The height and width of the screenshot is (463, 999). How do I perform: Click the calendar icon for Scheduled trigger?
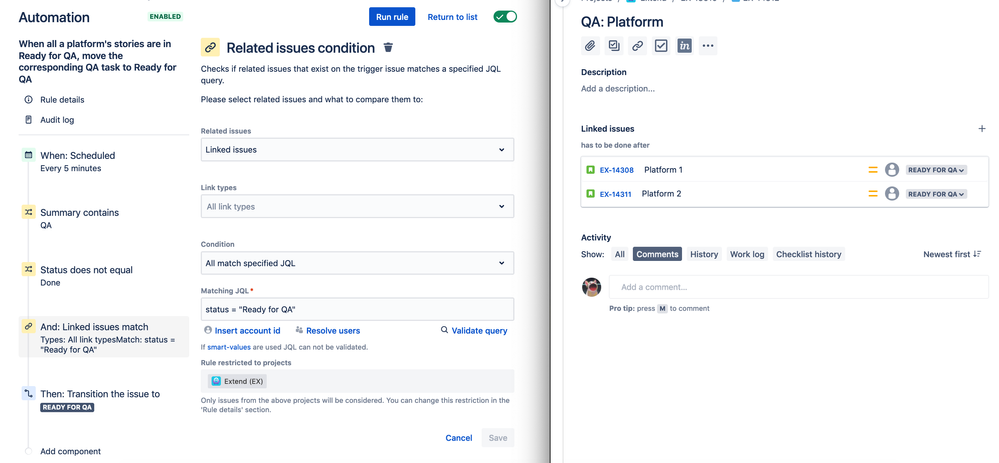click(28, 155)
